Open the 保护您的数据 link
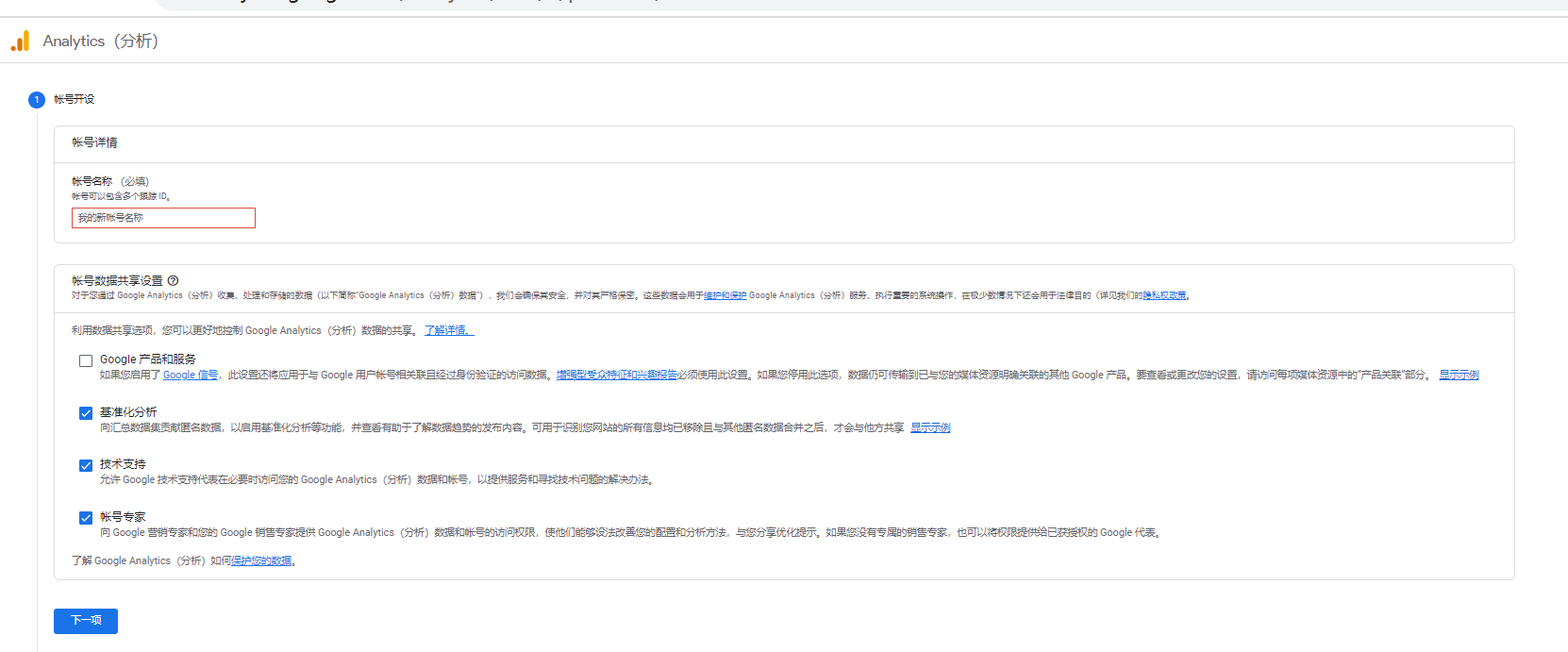Image resolution: width=1568 pixels, height=652 pixels. (x=262, y=560)
